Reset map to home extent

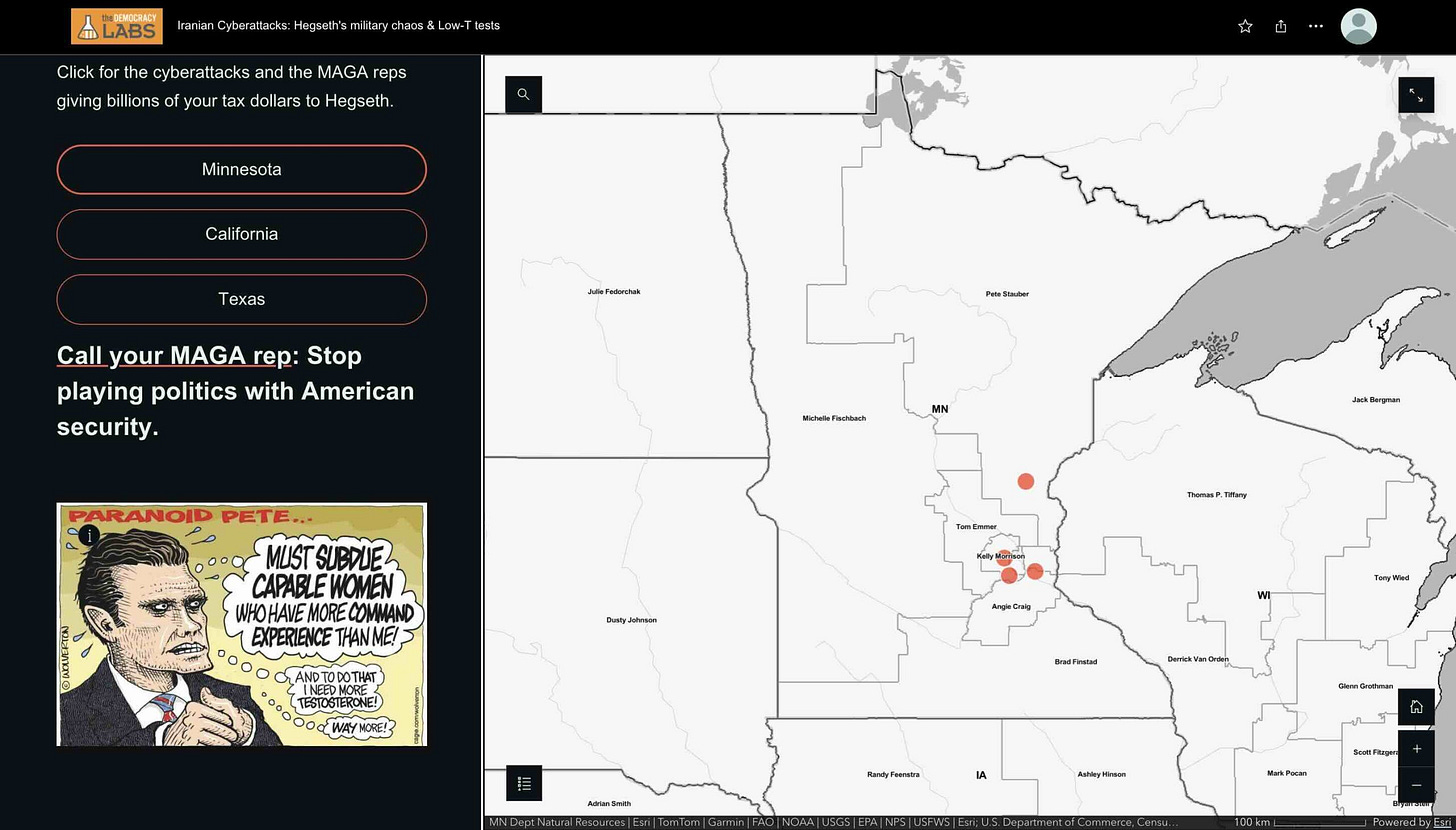pyautogui.click(x=1416, y=707)
